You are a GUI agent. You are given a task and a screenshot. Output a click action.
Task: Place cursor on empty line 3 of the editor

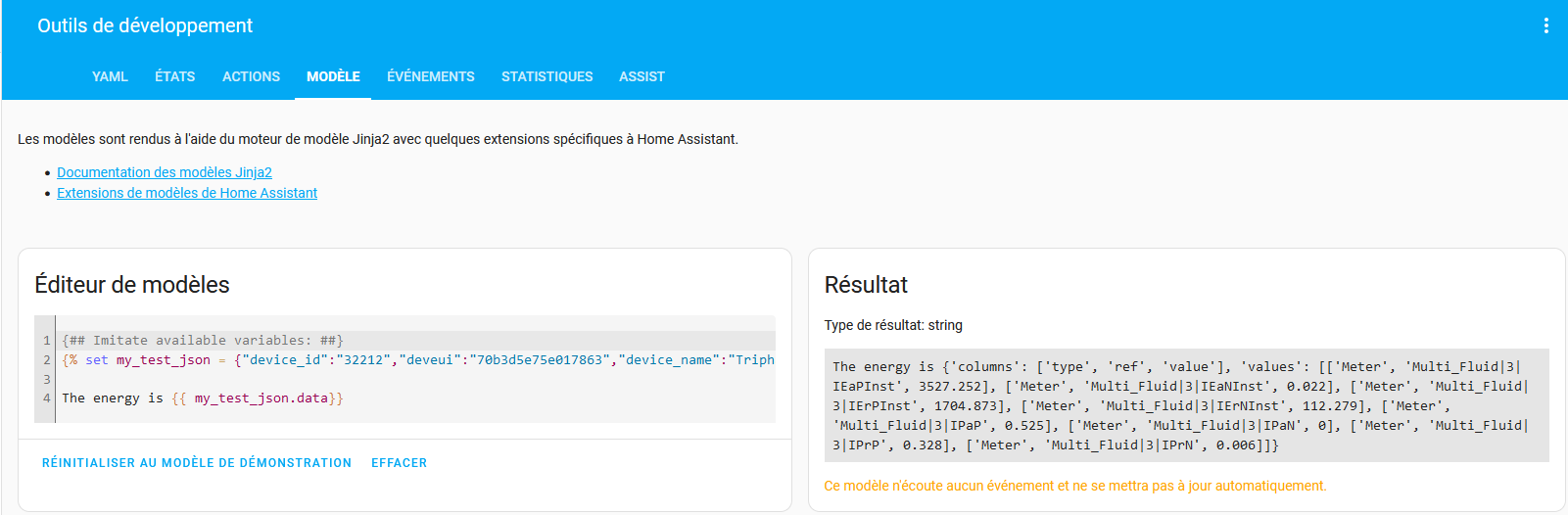coord(392,380)
